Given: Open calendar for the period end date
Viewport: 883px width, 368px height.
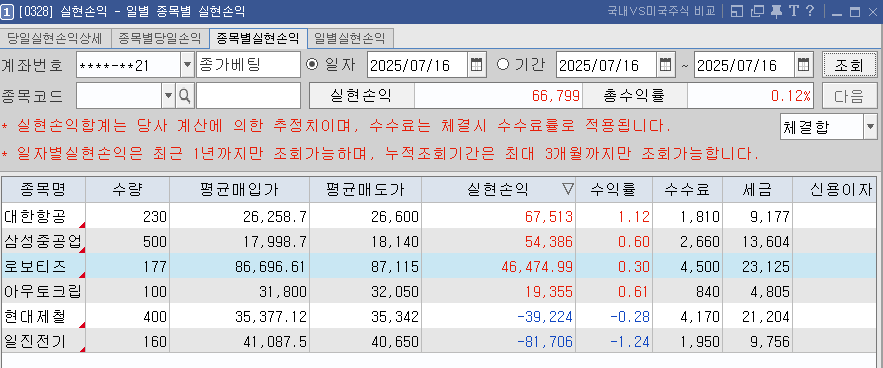Looking at the screenshot, I should (804, 65).
